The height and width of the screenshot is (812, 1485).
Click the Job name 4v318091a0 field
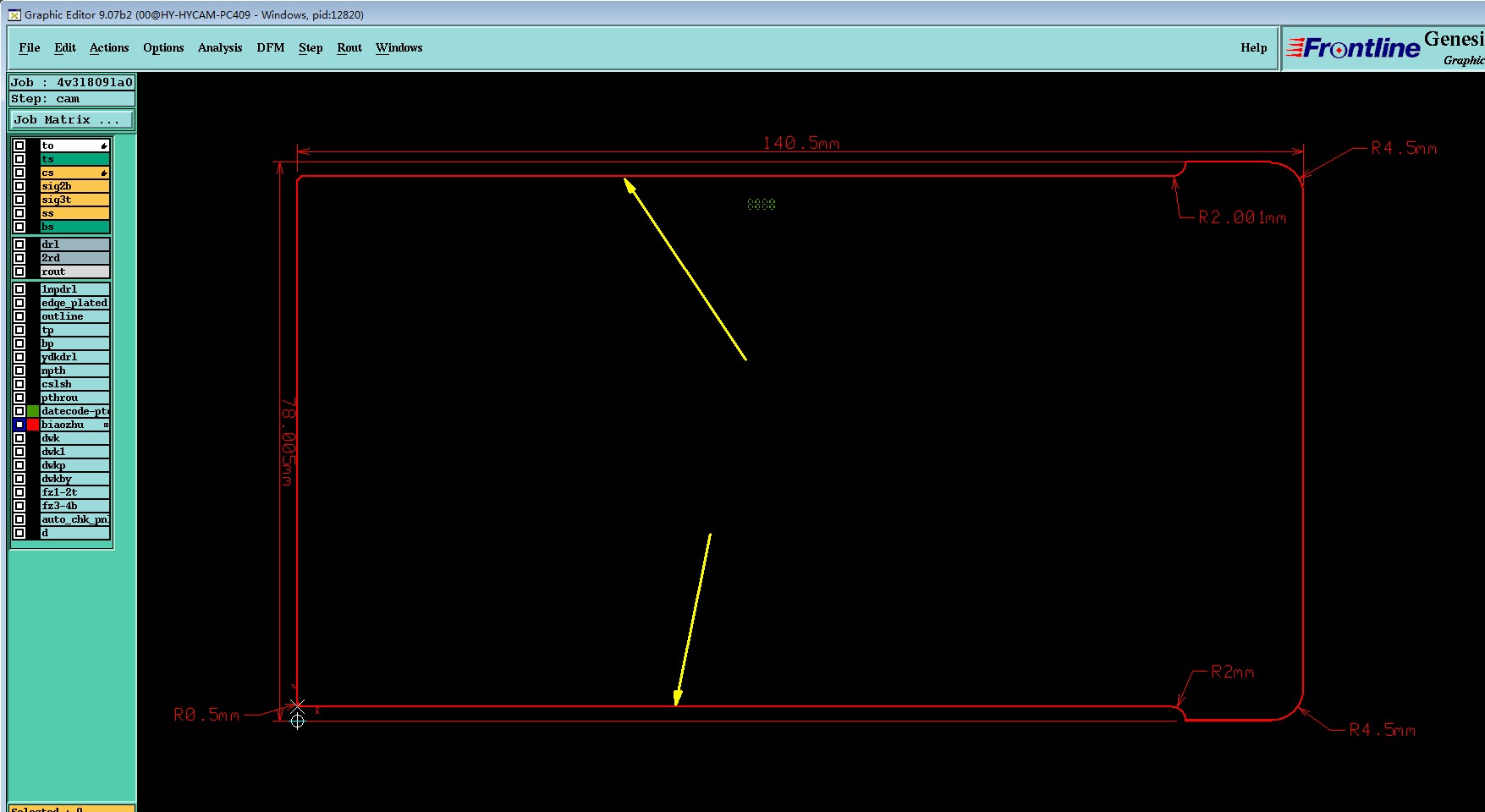72,82
